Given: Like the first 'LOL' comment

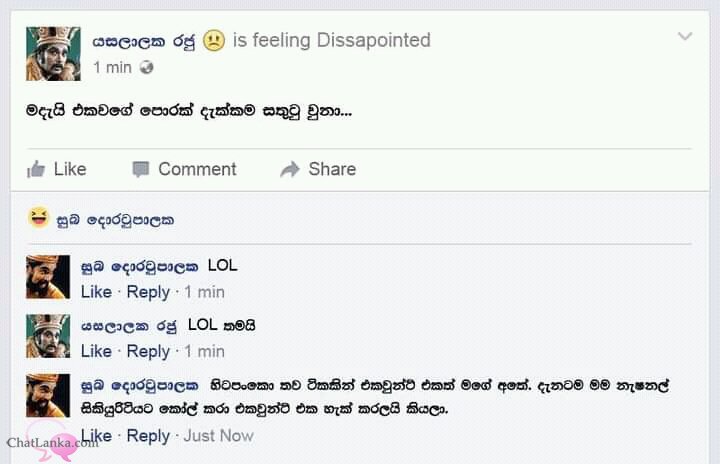Looking at the screenshot, I should coord(96,292).
